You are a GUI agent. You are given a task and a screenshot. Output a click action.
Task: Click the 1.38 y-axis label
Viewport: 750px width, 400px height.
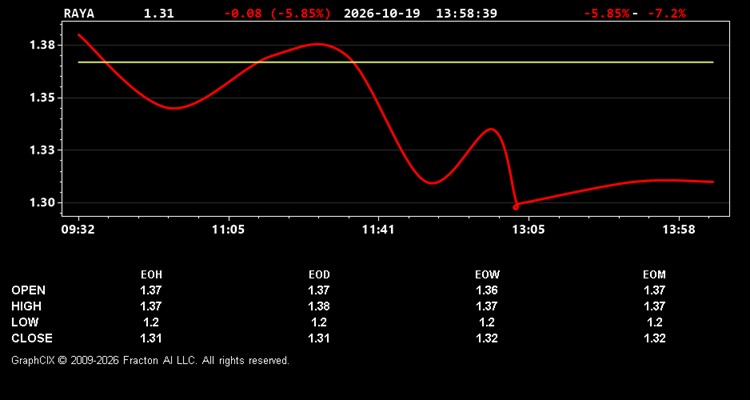tap(43, 45)
